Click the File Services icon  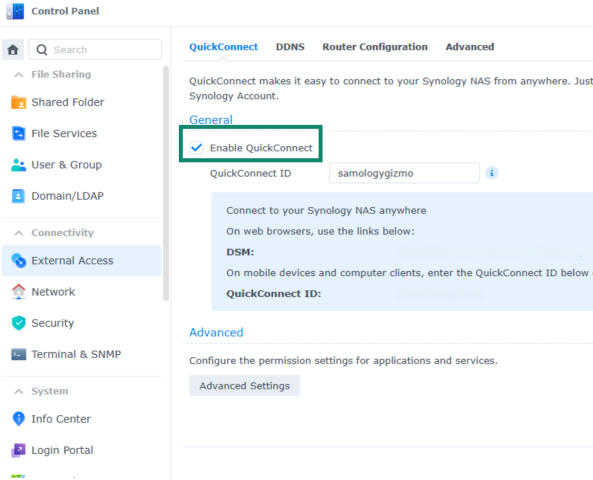[18, 134]
